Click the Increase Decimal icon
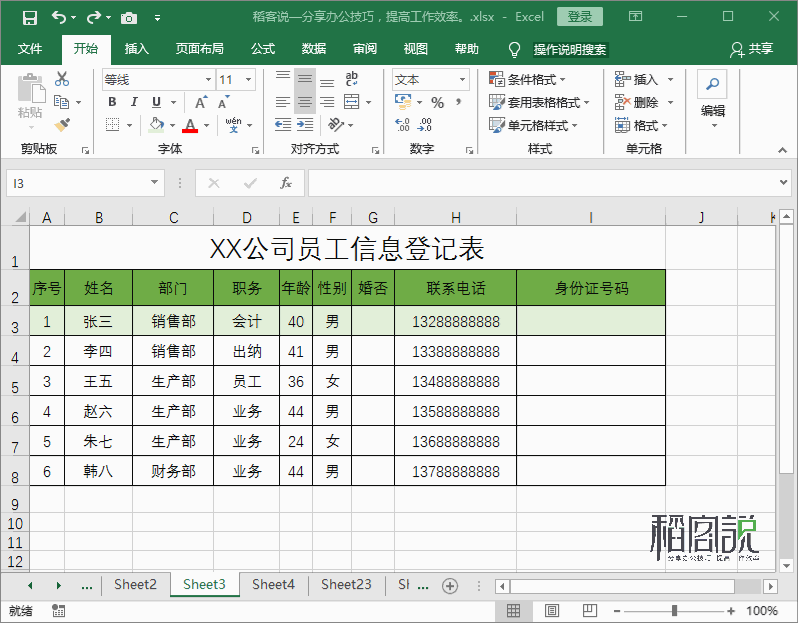The height and width of the screenshot is (623, 798). tap(402, 125)
